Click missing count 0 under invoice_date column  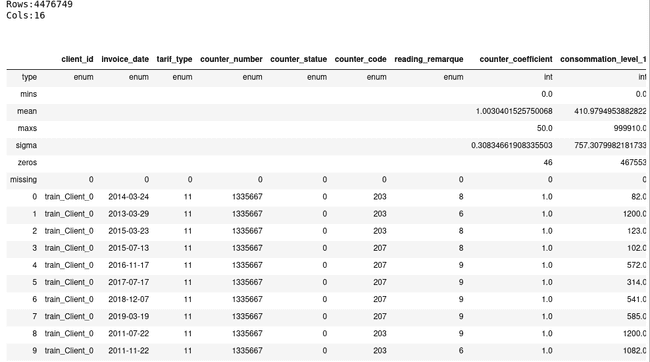click(146, 180)
